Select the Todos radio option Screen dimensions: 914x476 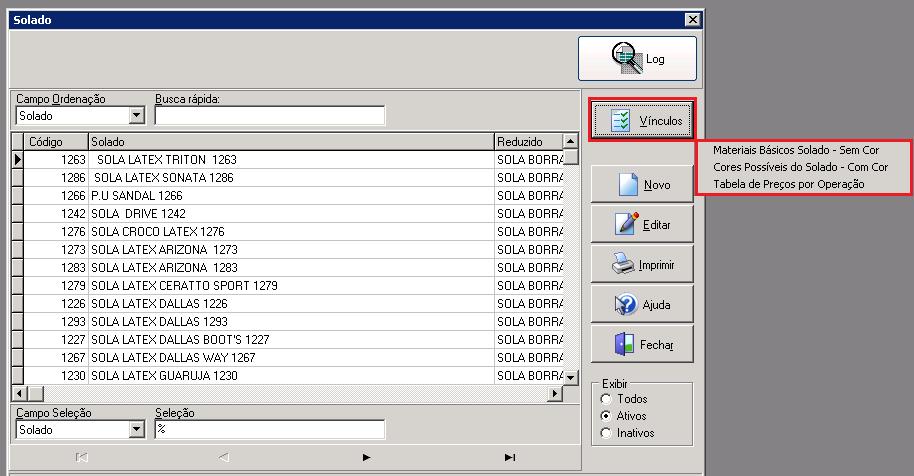click(624, 399)
